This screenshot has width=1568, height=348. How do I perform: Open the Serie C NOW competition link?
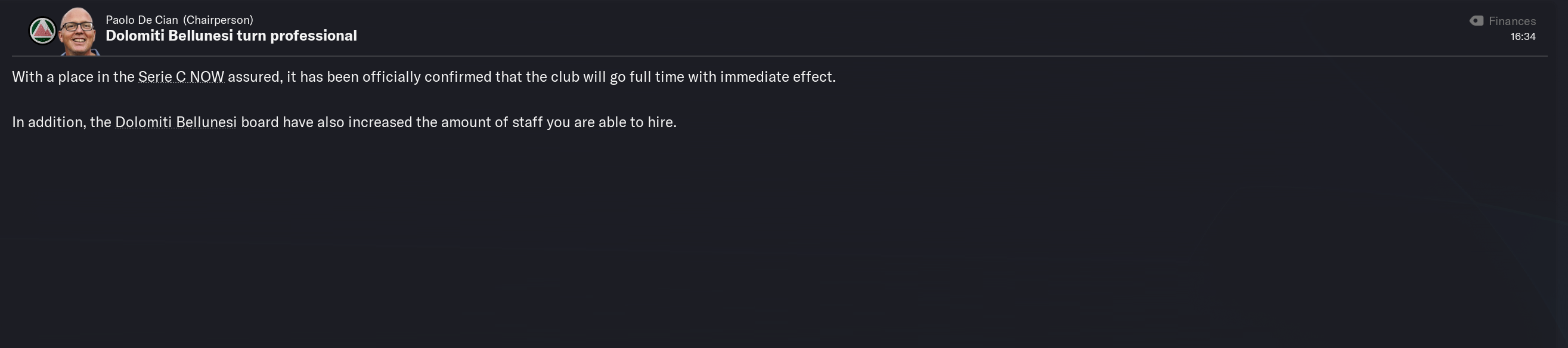(181, 77)
